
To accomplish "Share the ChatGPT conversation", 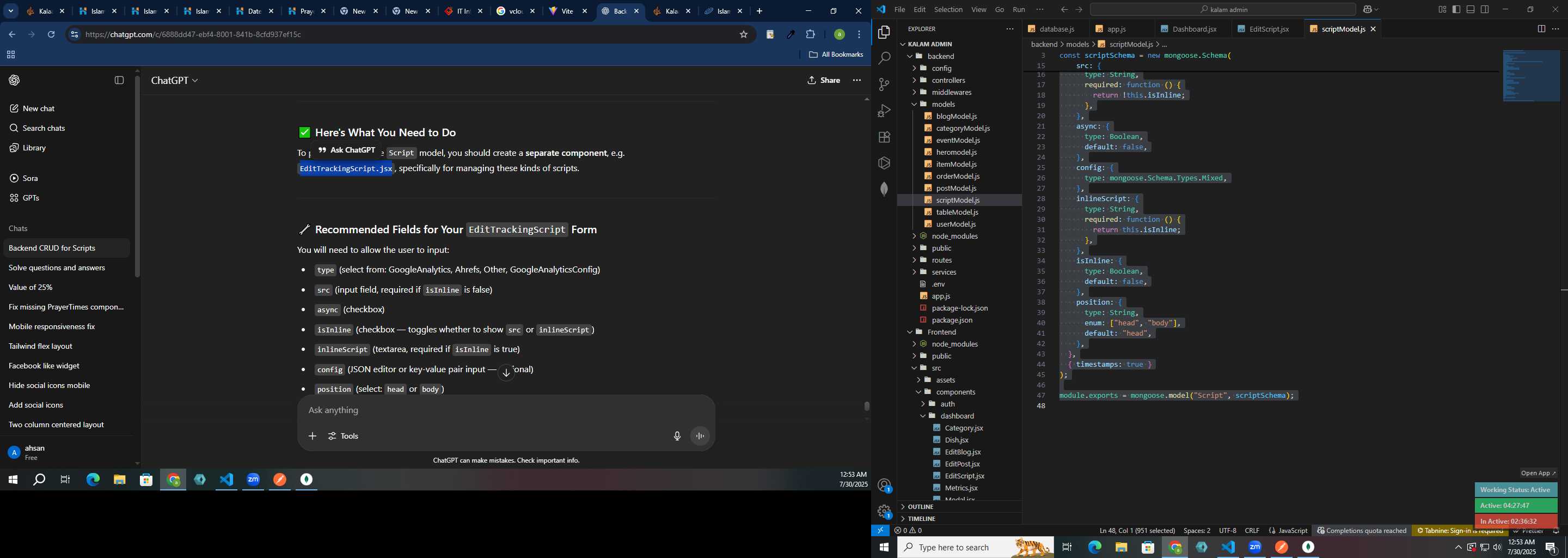I will (x=824, y=81).
